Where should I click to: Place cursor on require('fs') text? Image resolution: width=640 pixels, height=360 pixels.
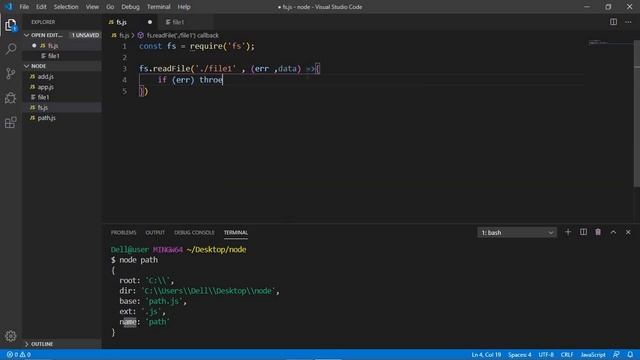point(220,46)
